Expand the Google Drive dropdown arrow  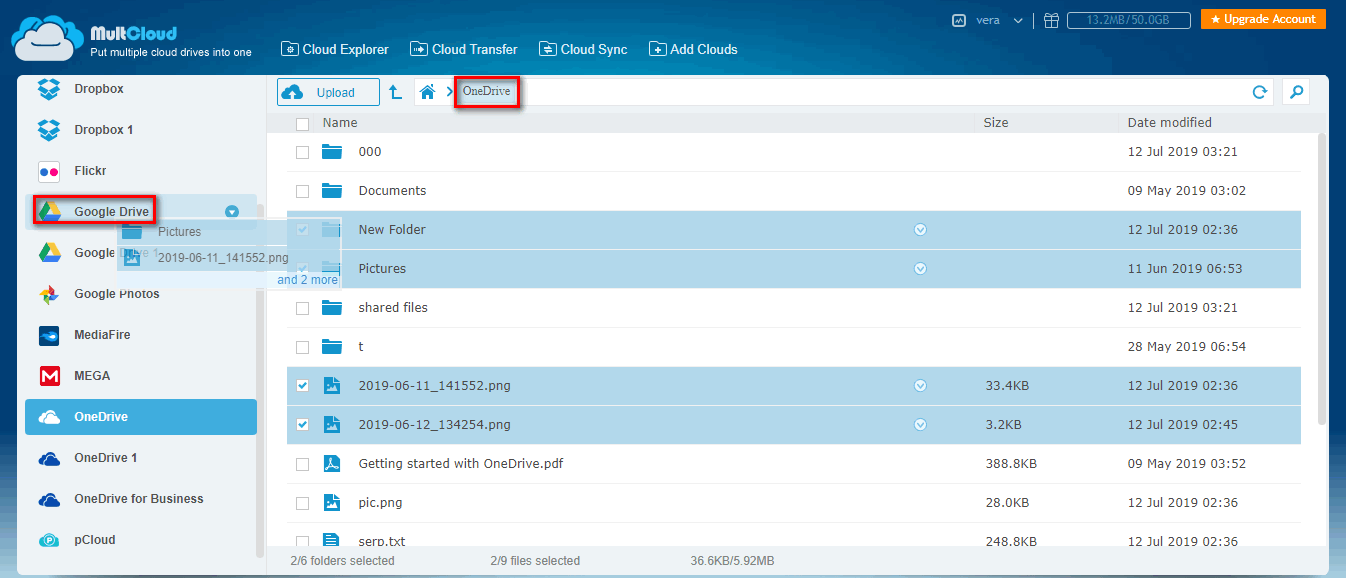(232, 212)
